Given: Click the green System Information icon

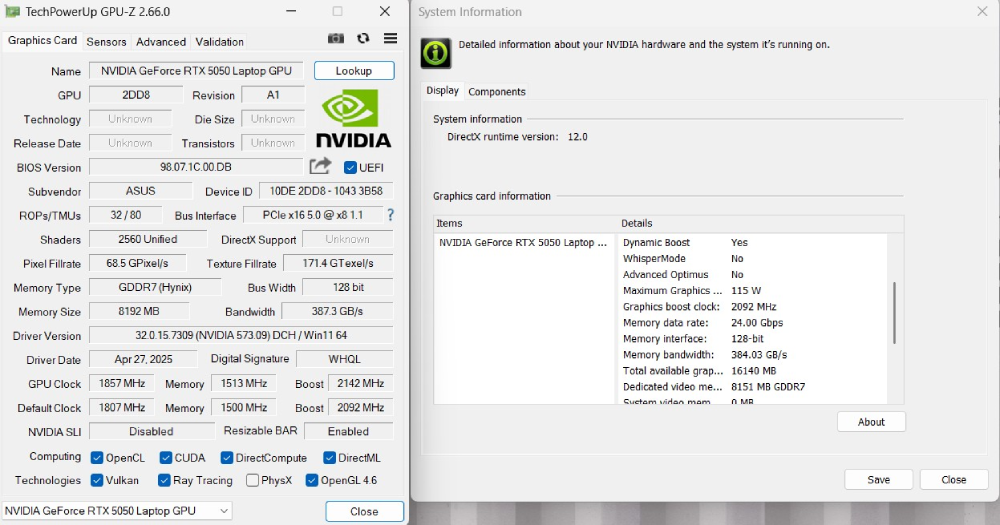Looking at the screenshot, I should [435, 53].
